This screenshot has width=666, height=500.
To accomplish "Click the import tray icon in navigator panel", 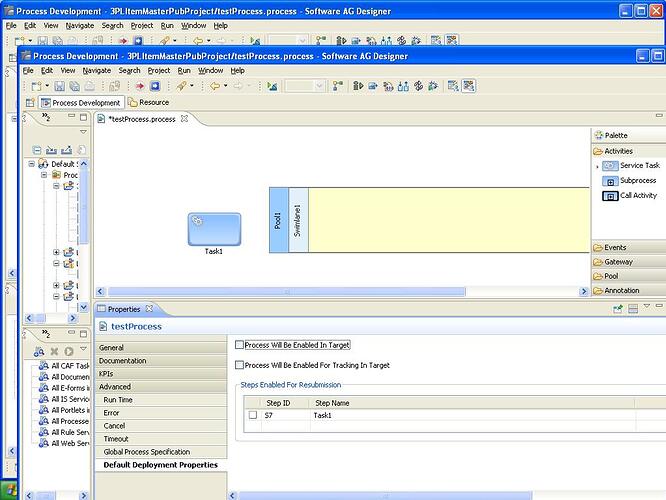I will click(x=51, y=150).
